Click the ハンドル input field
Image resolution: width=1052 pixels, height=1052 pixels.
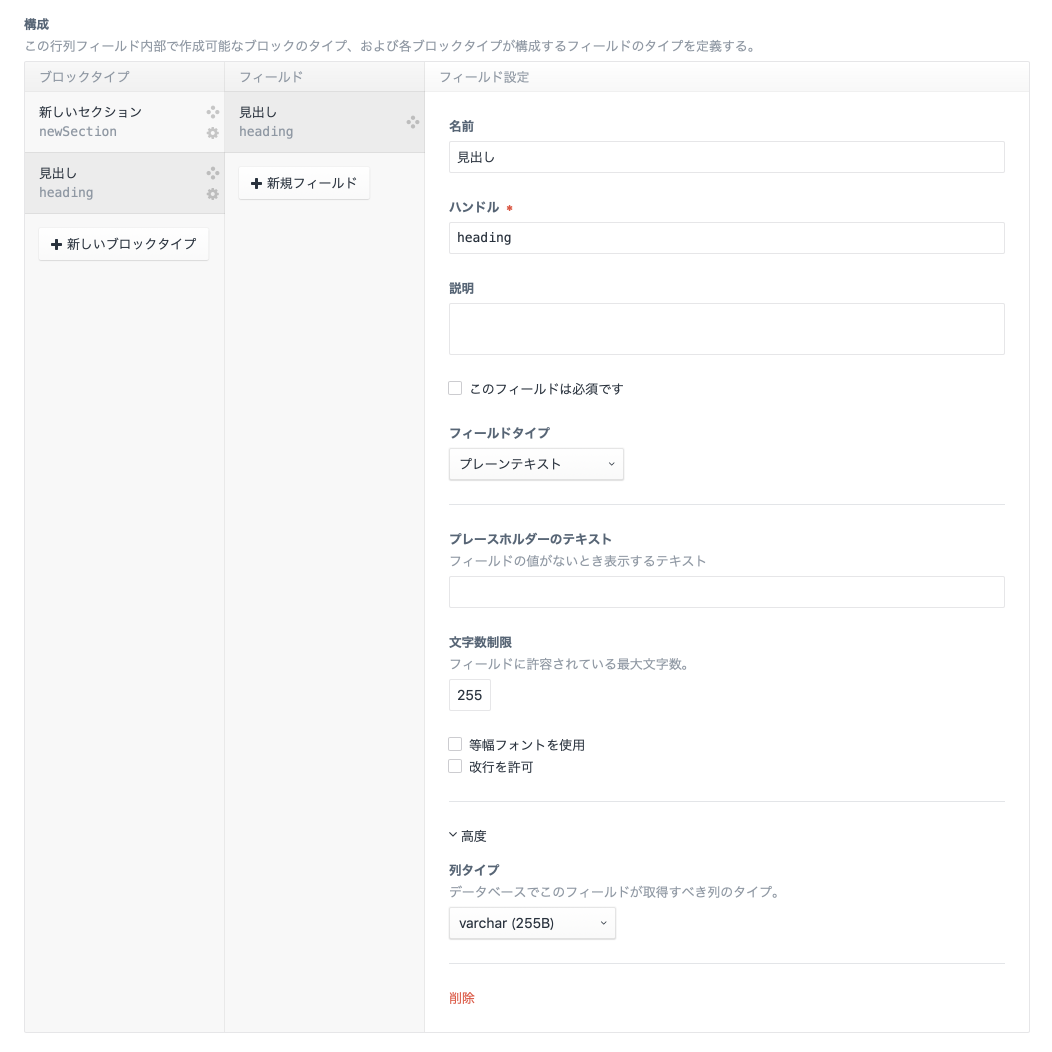(726, 238)
